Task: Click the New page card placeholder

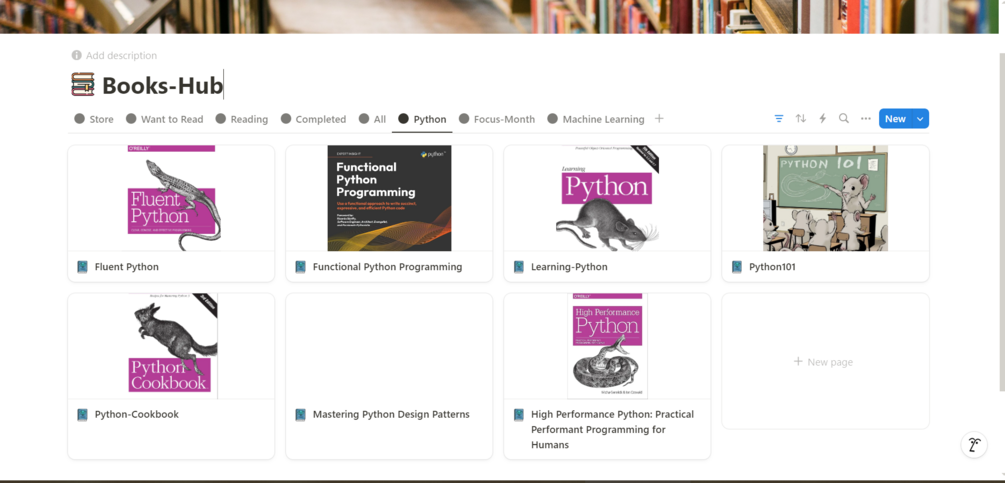Action: coord(824,361)
